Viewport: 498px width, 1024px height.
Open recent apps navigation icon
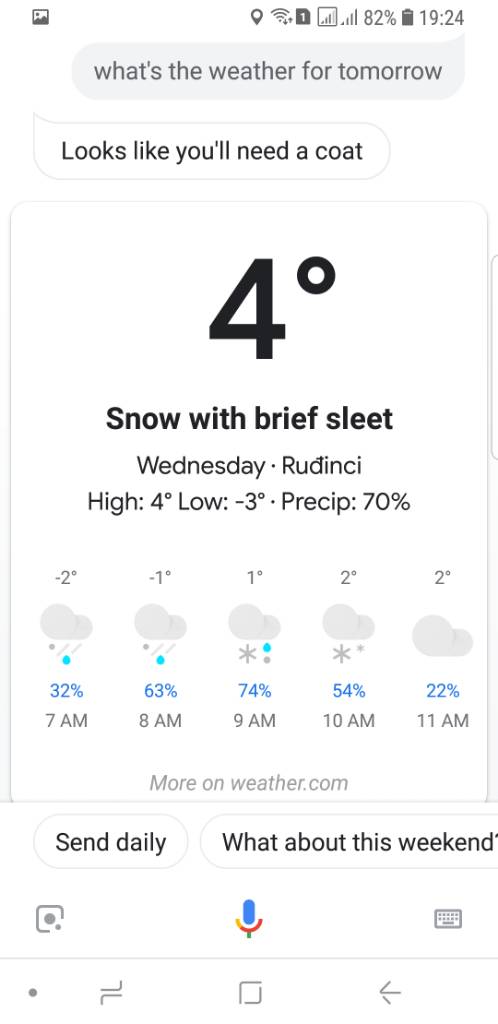(111, 993)
